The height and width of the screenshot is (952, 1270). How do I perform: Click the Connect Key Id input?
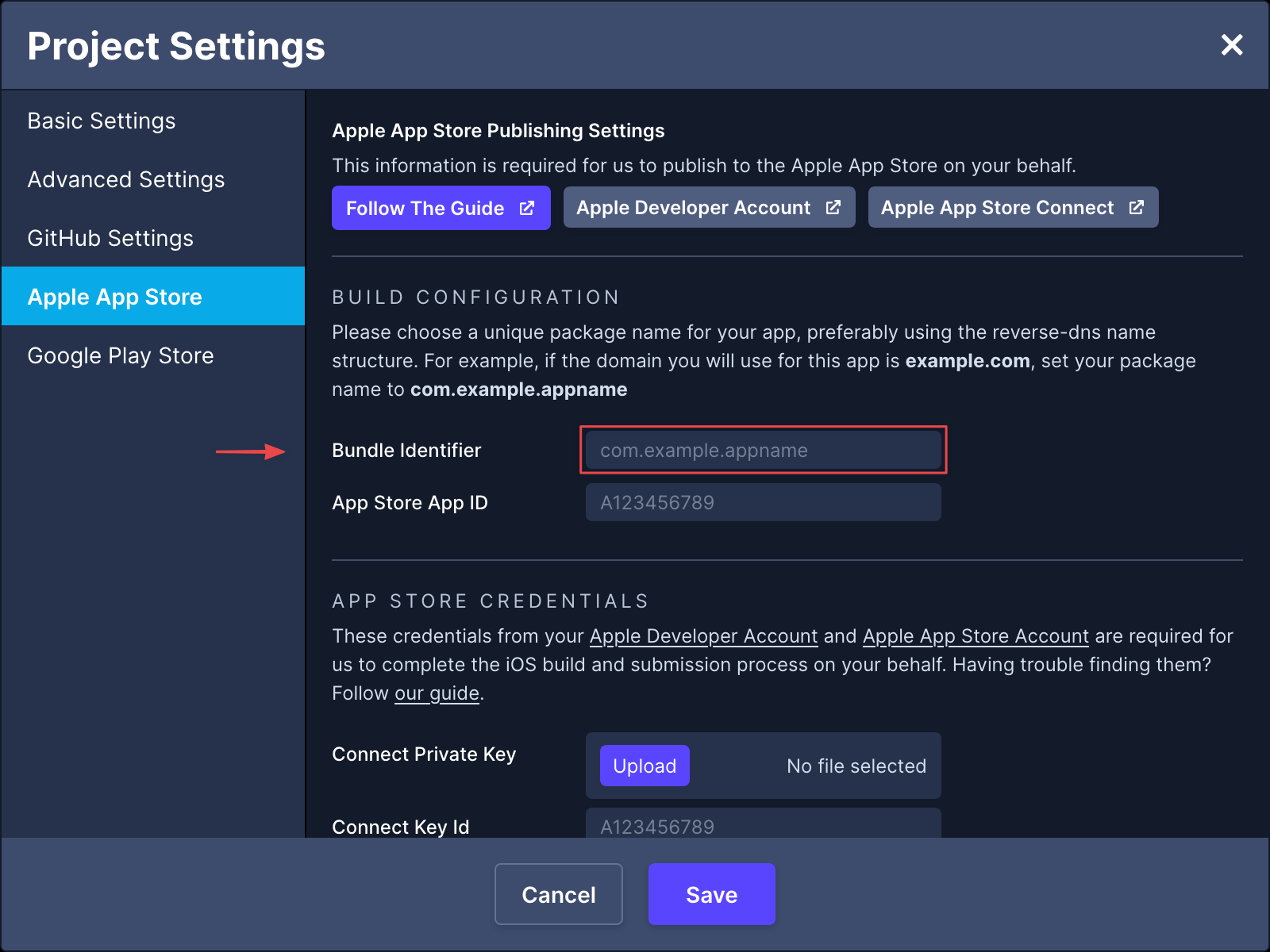coord(763,825)
